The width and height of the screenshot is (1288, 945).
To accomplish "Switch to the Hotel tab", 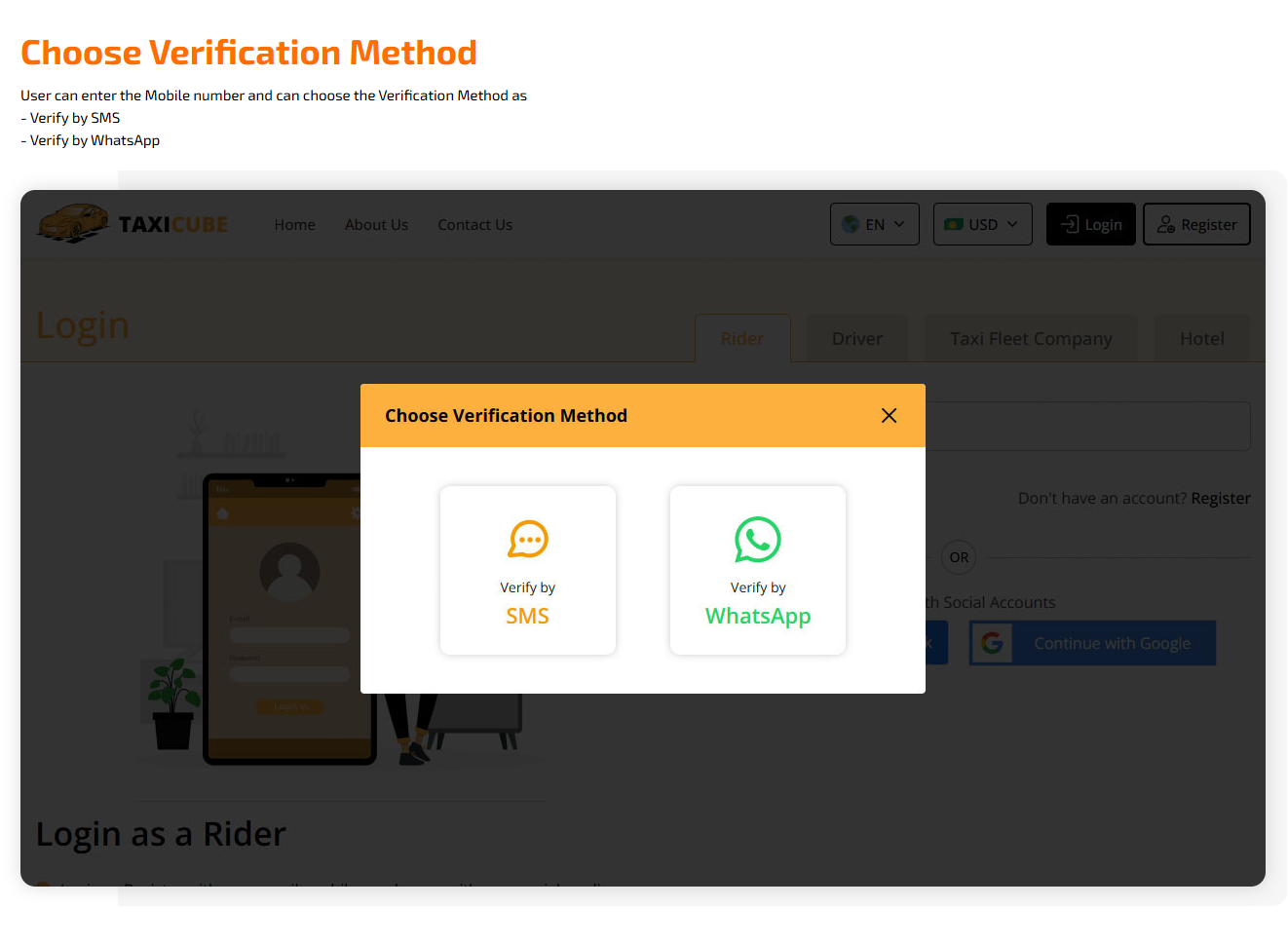I will coord(1202,339).
